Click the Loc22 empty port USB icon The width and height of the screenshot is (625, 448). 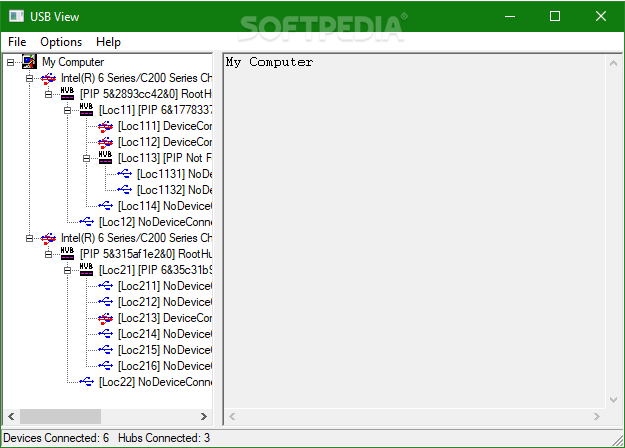point(86,382)
